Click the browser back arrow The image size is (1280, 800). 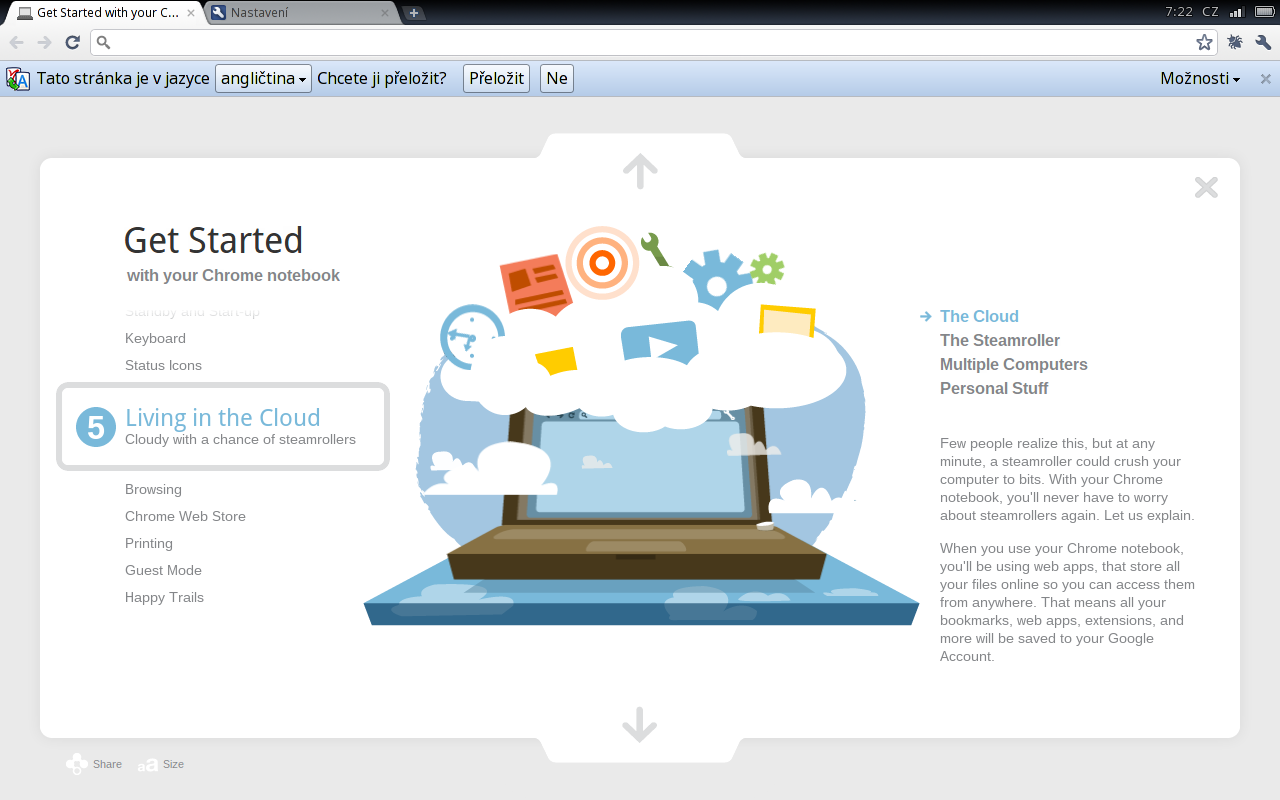coord(16,42)
